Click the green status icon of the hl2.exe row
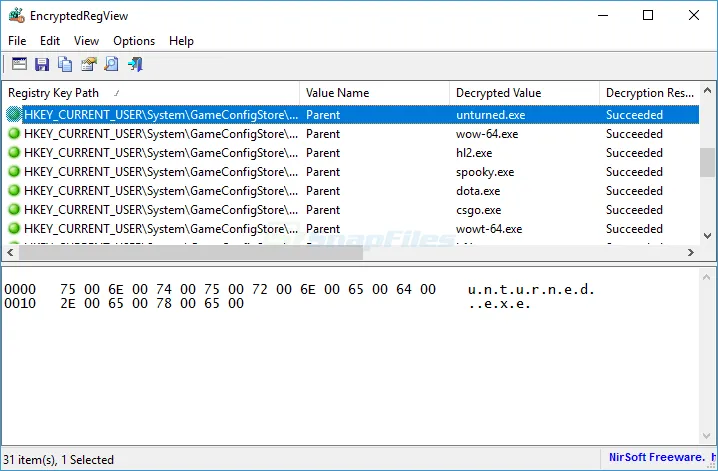The height and width of the screenshot is (471, 718). pyautogui.click(x=14, y=152)
